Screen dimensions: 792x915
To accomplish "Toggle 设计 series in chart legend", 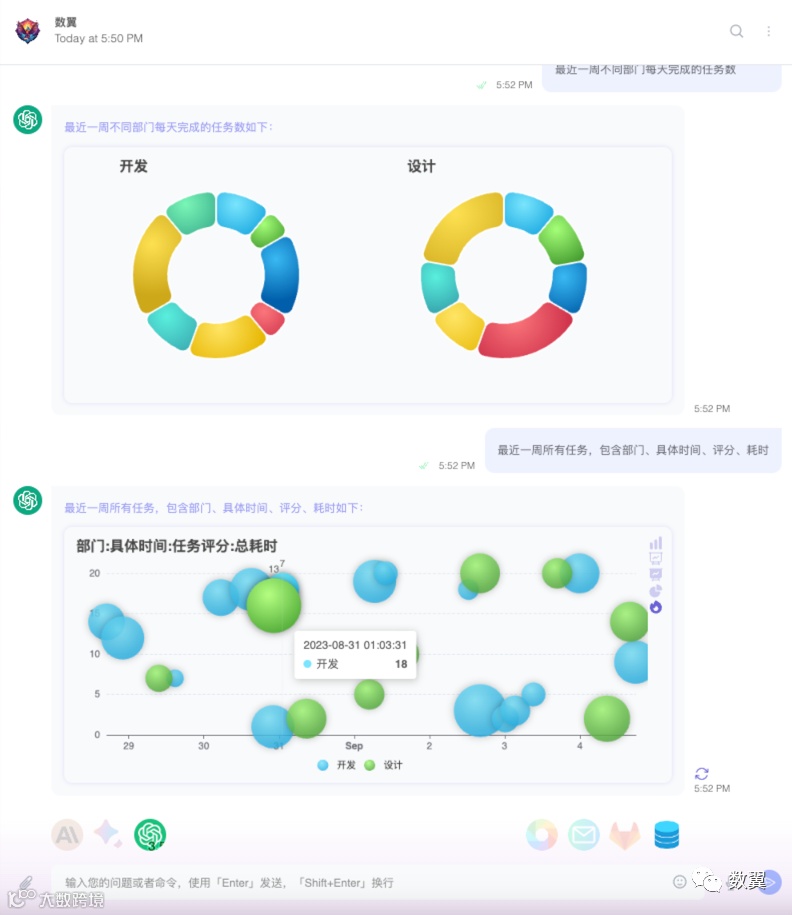I will (383, 765).
